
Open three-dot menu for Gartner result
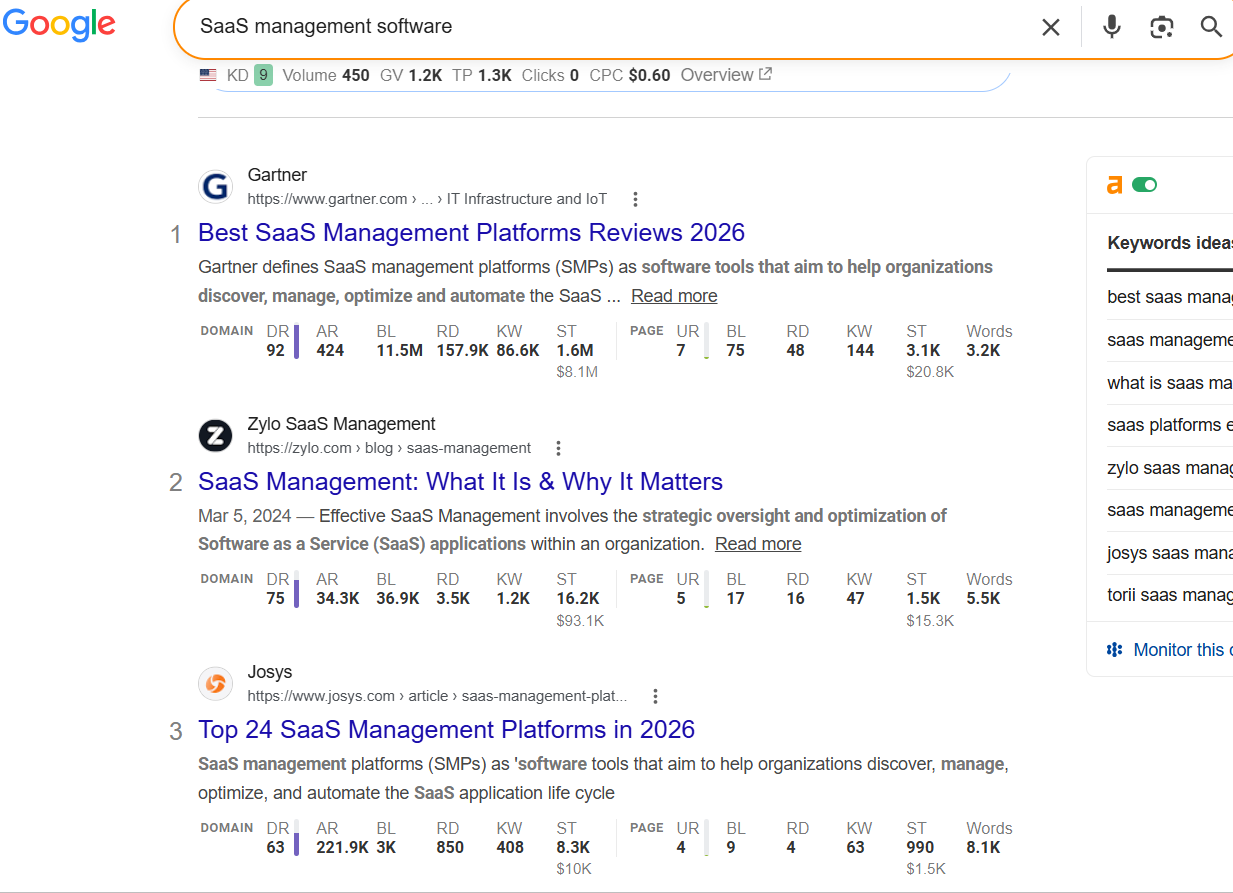(x=635, y=199)
